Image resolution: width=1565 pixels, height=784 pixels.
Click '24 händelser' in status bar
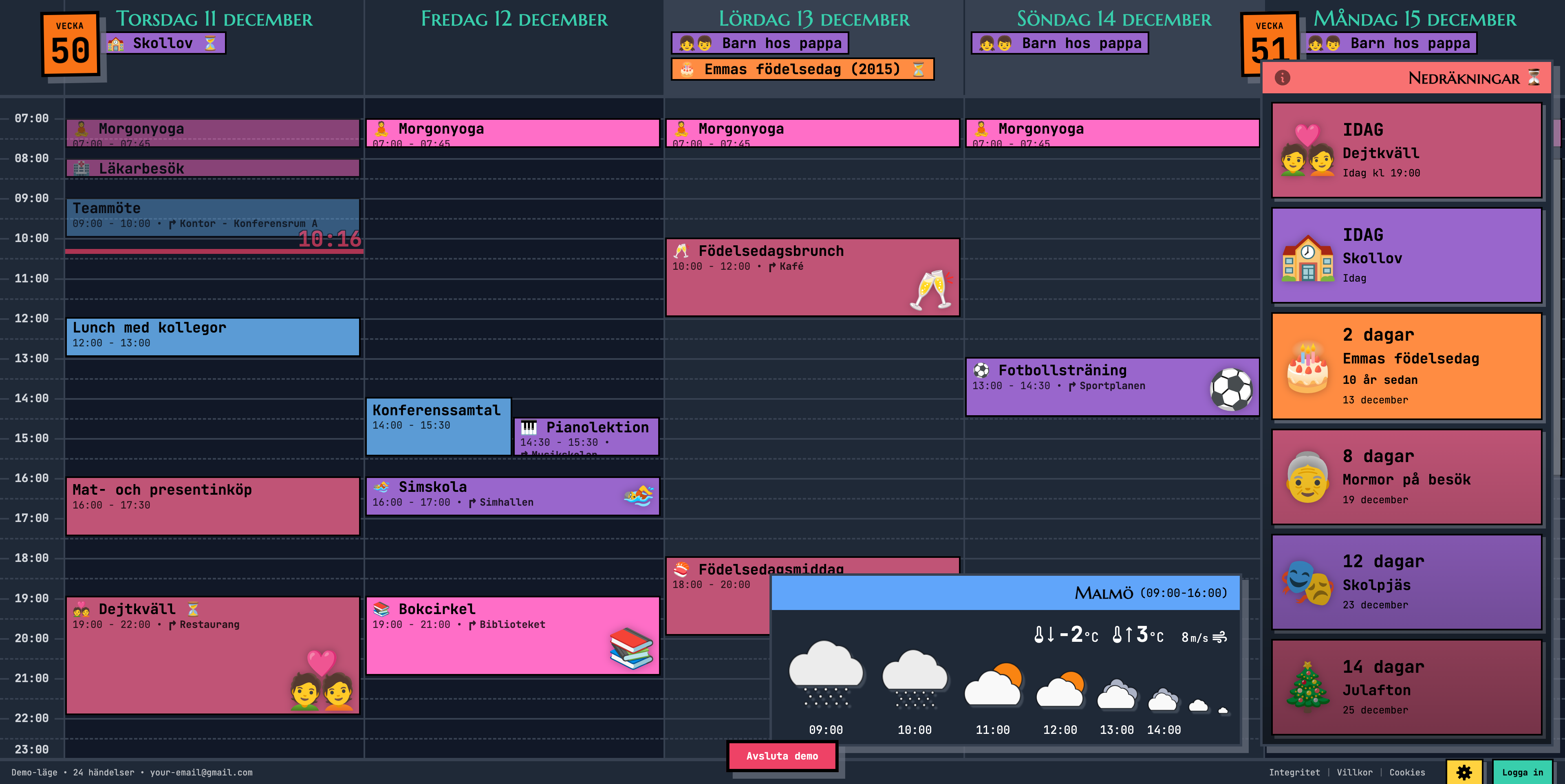(x=103, y=773)
